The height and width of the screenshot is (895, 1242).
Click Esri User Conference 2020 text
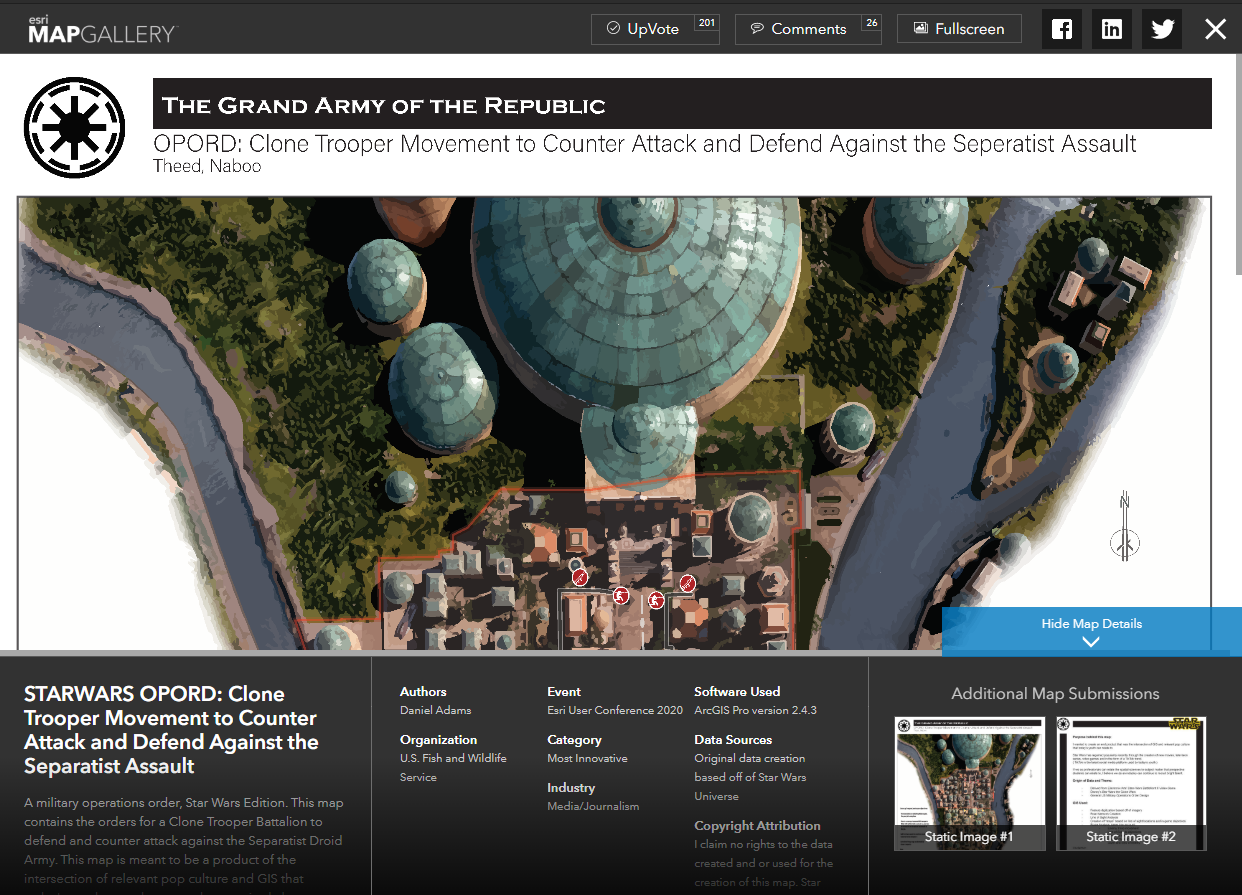[615, 710]
